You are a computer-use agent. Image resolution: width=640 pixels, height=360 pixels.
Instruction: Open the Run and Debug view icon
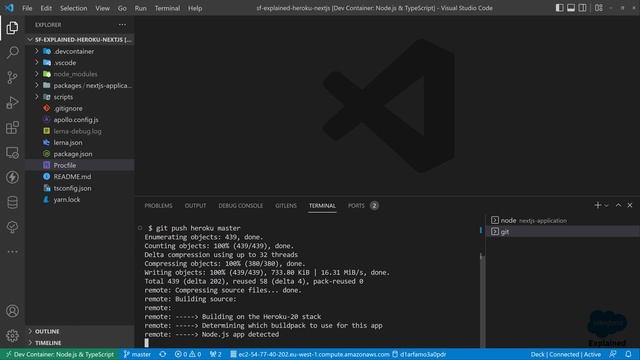(12, 102)
